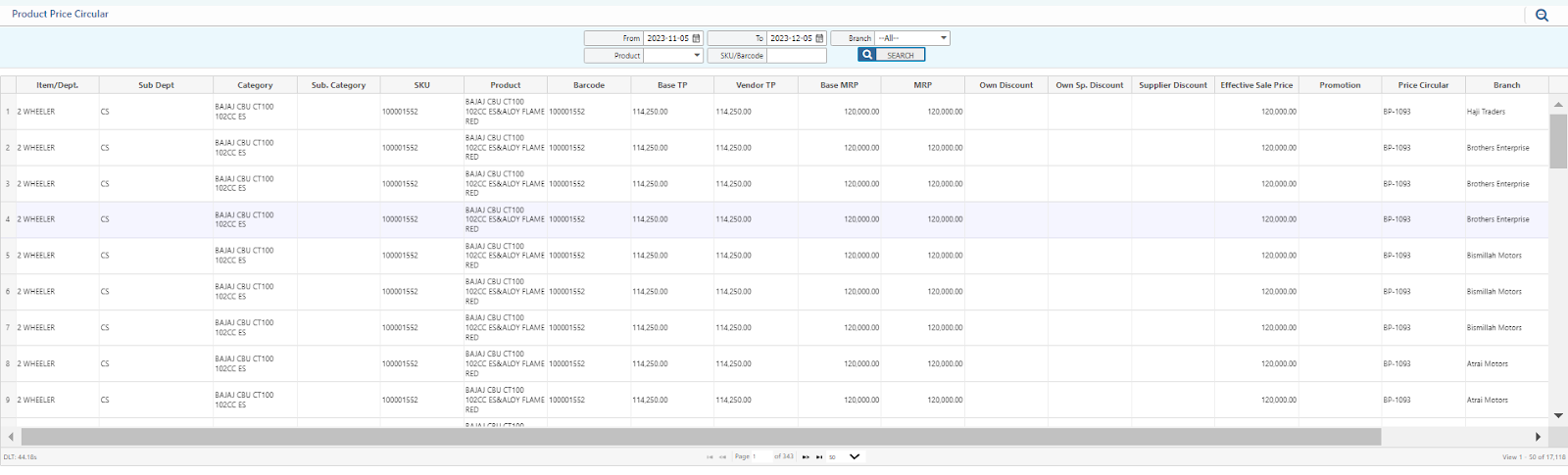Go to the first results page
The height and width of the screenshot is (475, 1568).
click(710, 457)
